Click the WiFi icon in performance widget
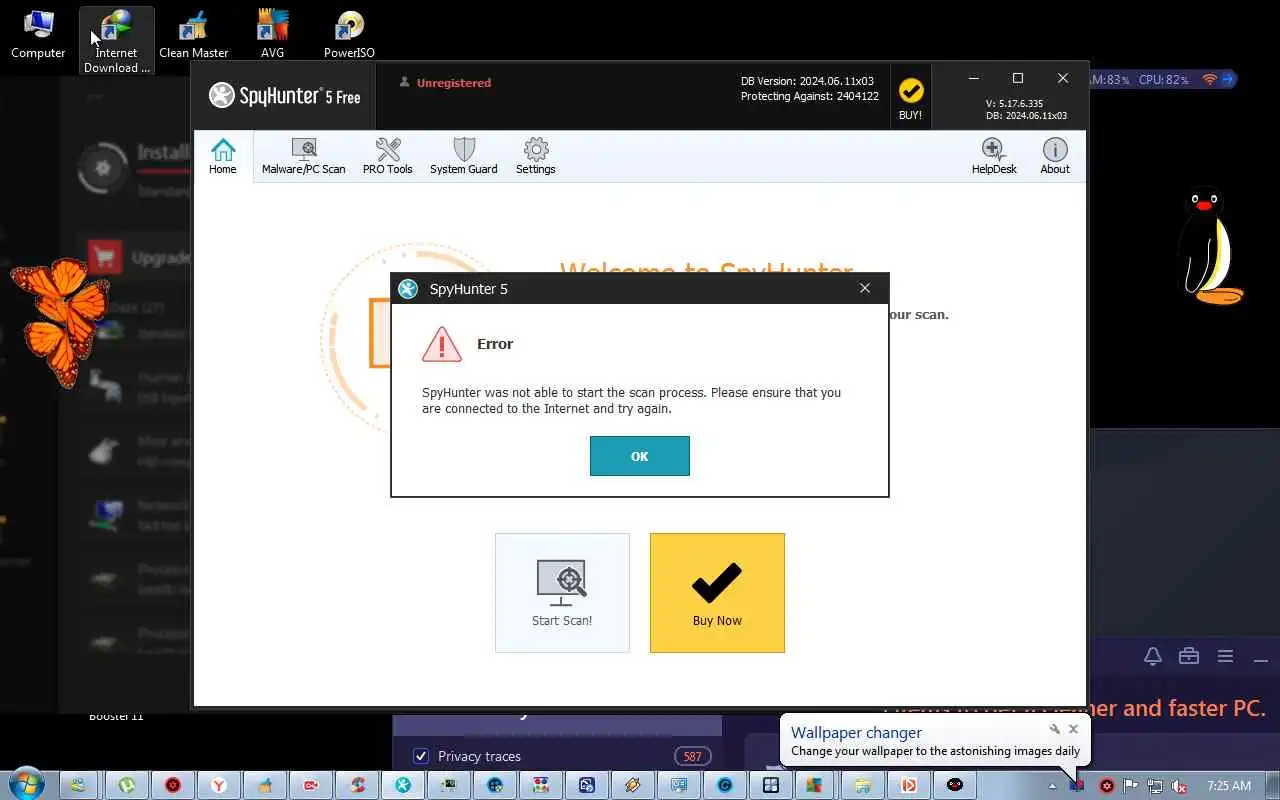Screen dimensions: 1280x800 click(x=1209, y=79)
